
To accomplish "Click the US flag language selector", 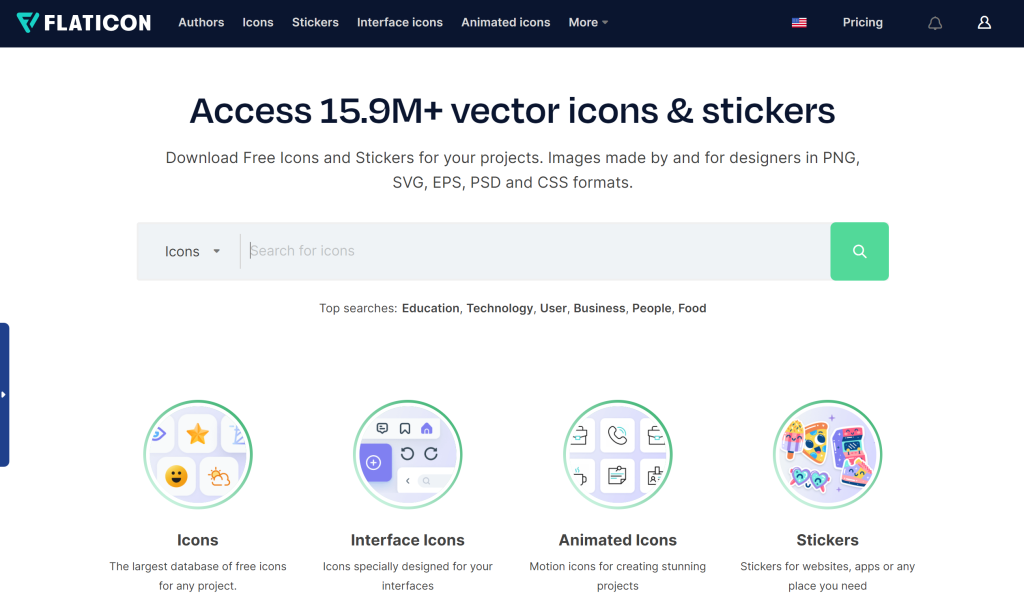I will point(799,23).
